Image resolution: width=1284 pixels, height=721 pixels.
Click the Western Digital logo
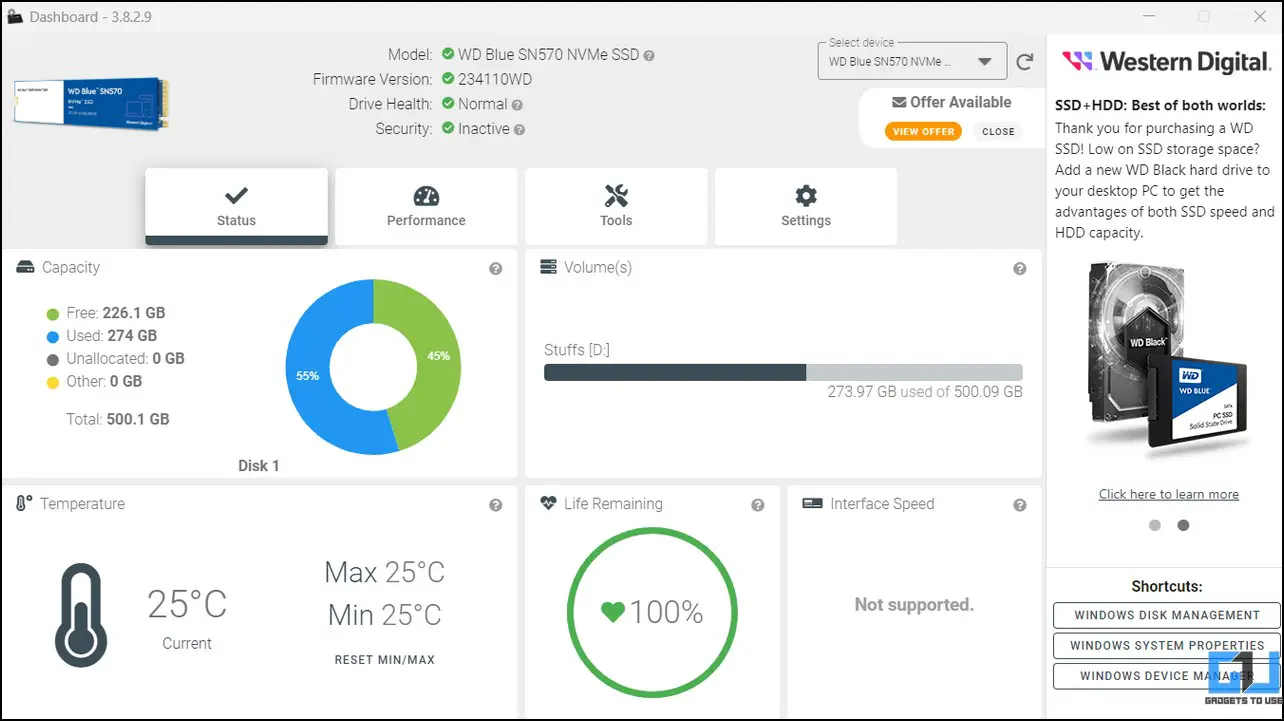coord(1166,63)
